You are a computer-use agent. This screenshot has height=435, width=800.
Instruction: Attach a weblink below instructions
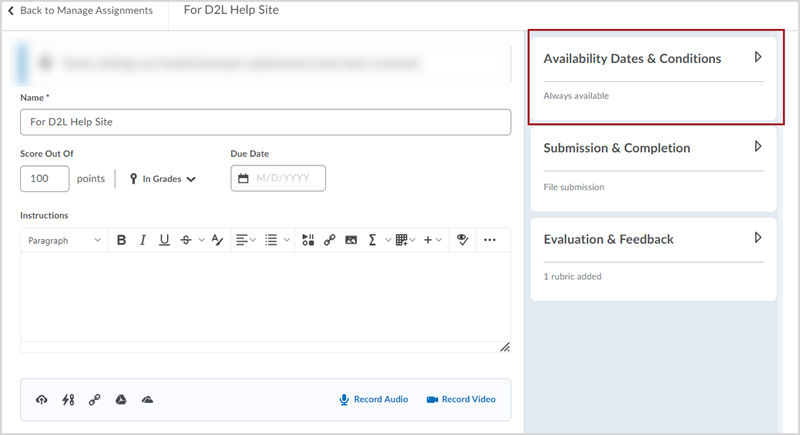click(94, 400)
